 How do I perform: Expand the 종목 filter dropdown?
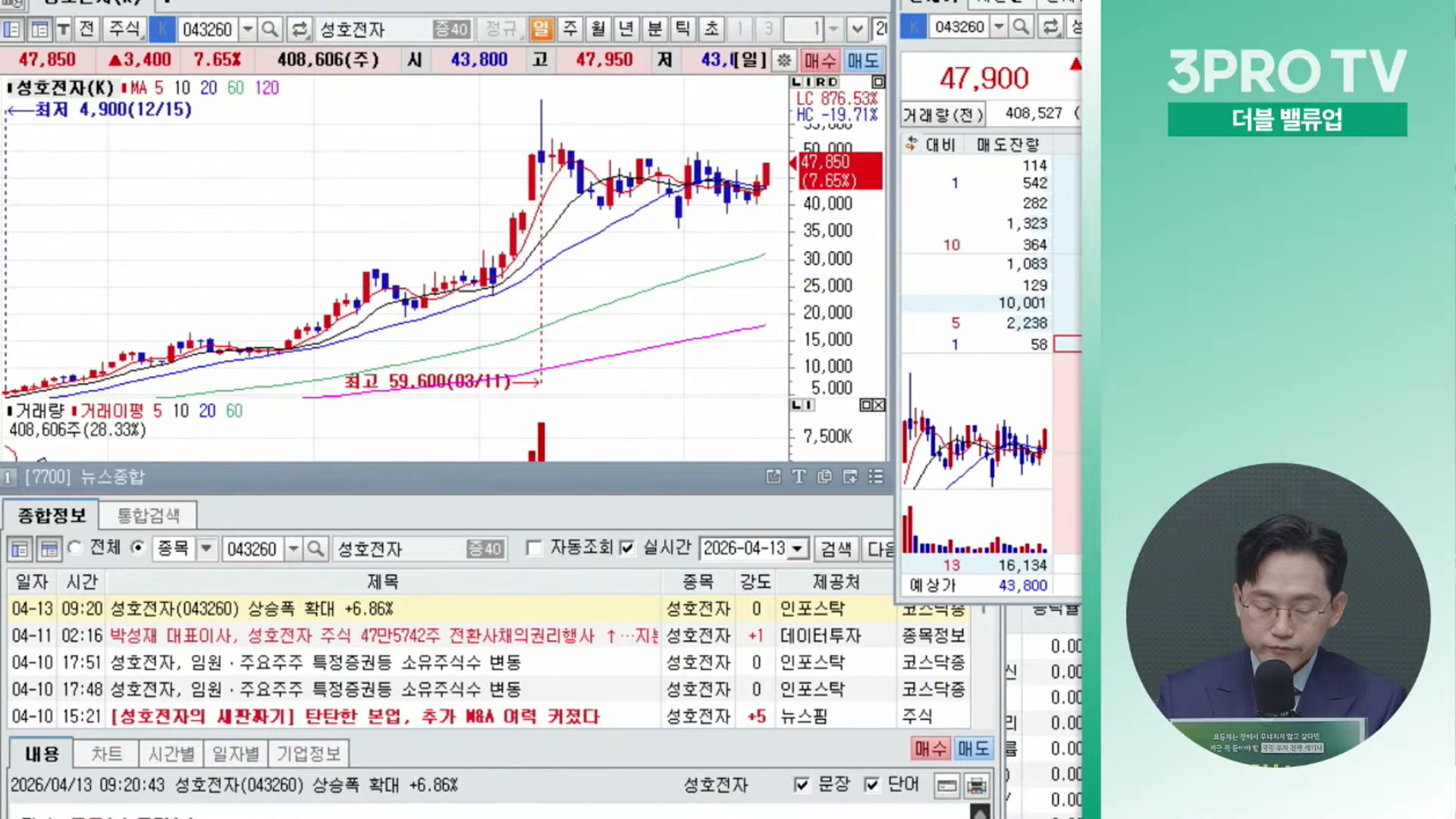pos(206,548)
